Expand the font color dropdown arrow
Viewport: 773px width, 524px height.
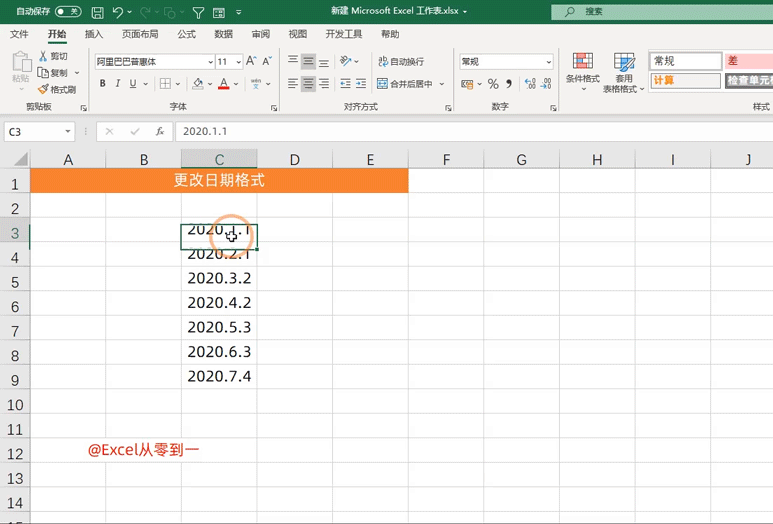(236, 84)
